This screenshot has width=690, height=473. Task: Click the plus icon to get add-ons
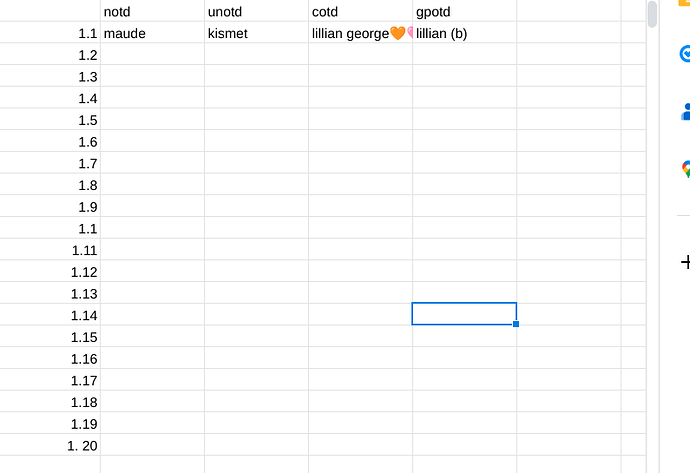tap(686, 262)
